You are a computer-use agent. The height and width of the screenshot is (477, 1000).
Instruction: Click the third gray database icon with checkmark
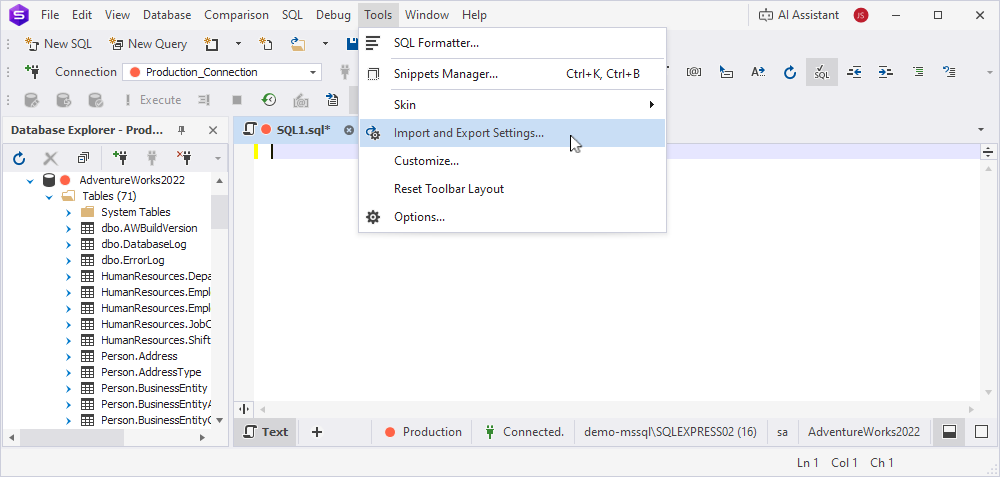(x=95, y=100)
